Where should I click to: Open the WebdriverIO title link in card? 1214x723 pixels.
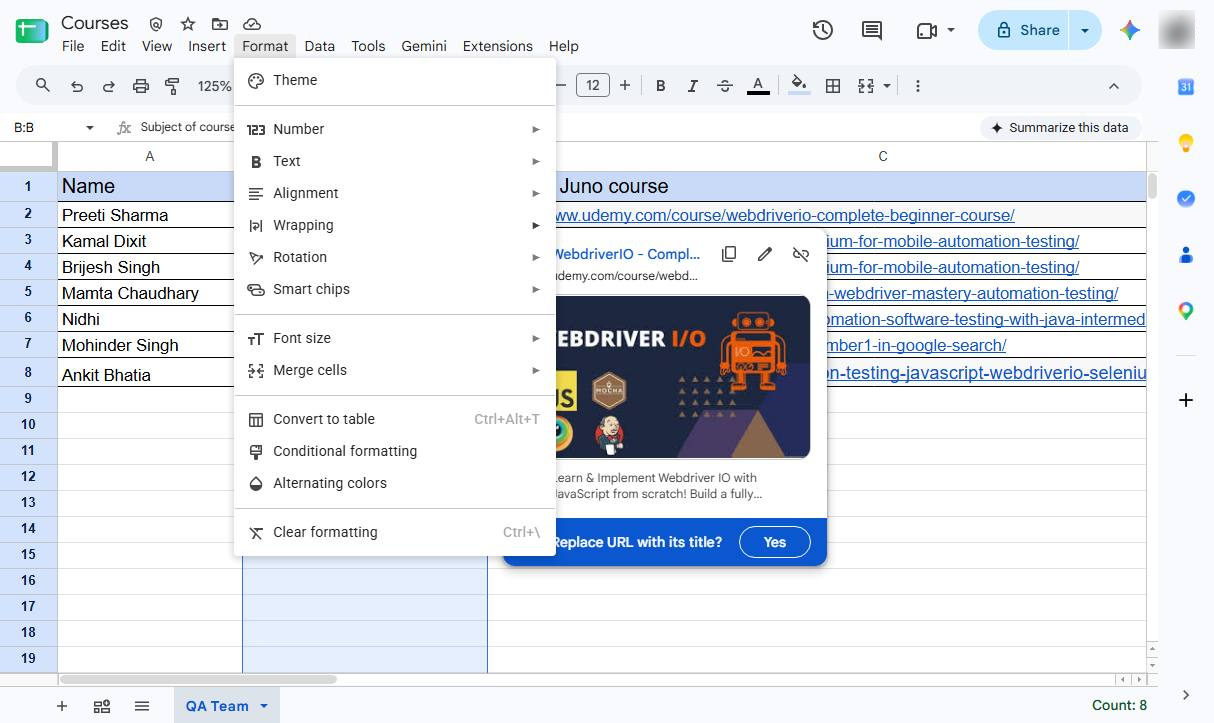click(626, 254)
